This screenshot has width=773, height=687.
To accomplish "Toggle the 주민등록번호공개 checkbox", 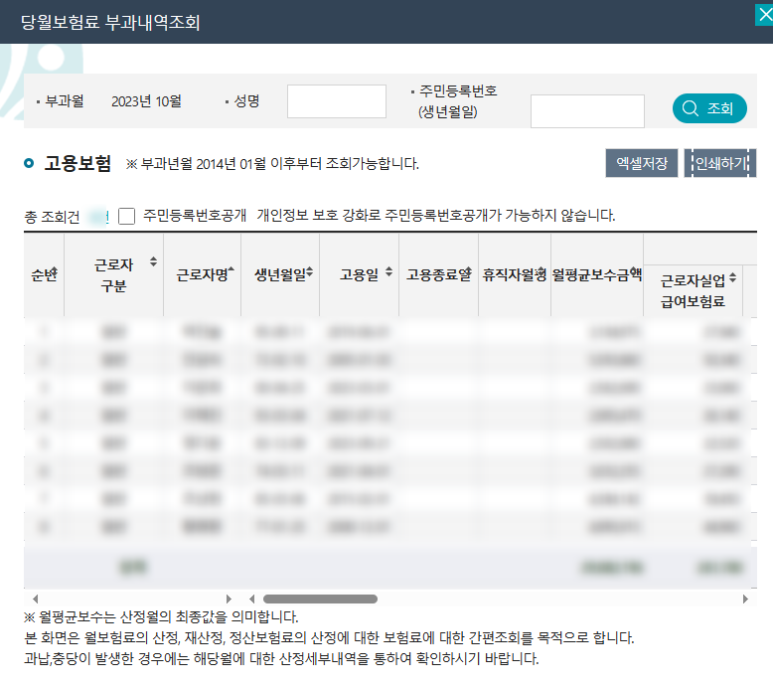I will point(127,216).
